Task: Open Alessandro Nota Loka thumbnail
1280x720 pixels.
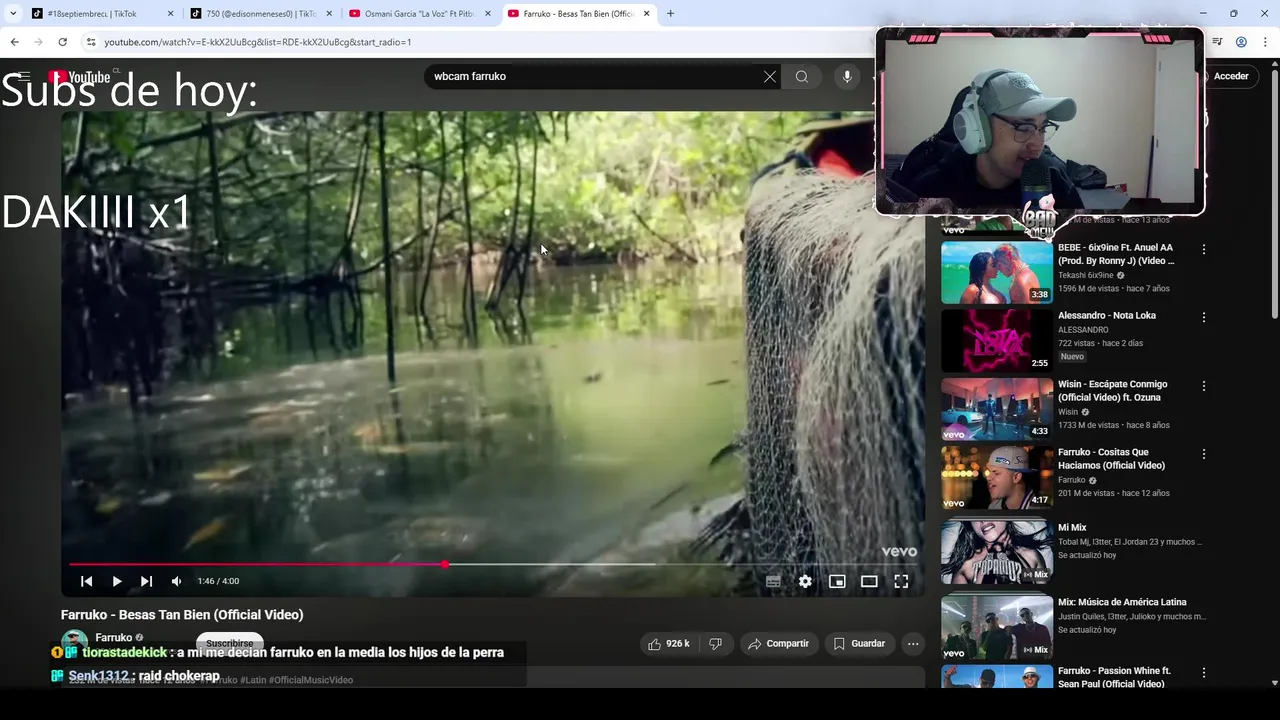Action: 996,340
